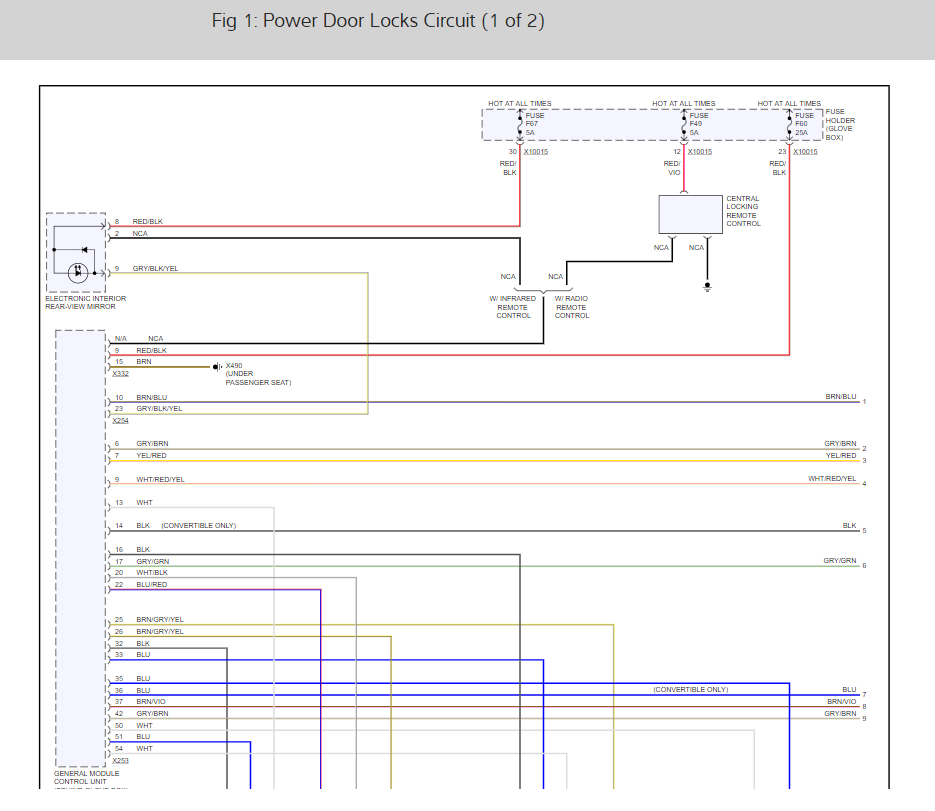
Task: Select the FUSE HOLDER (GLOVE BOX) label
Action: tap(840, 124)
